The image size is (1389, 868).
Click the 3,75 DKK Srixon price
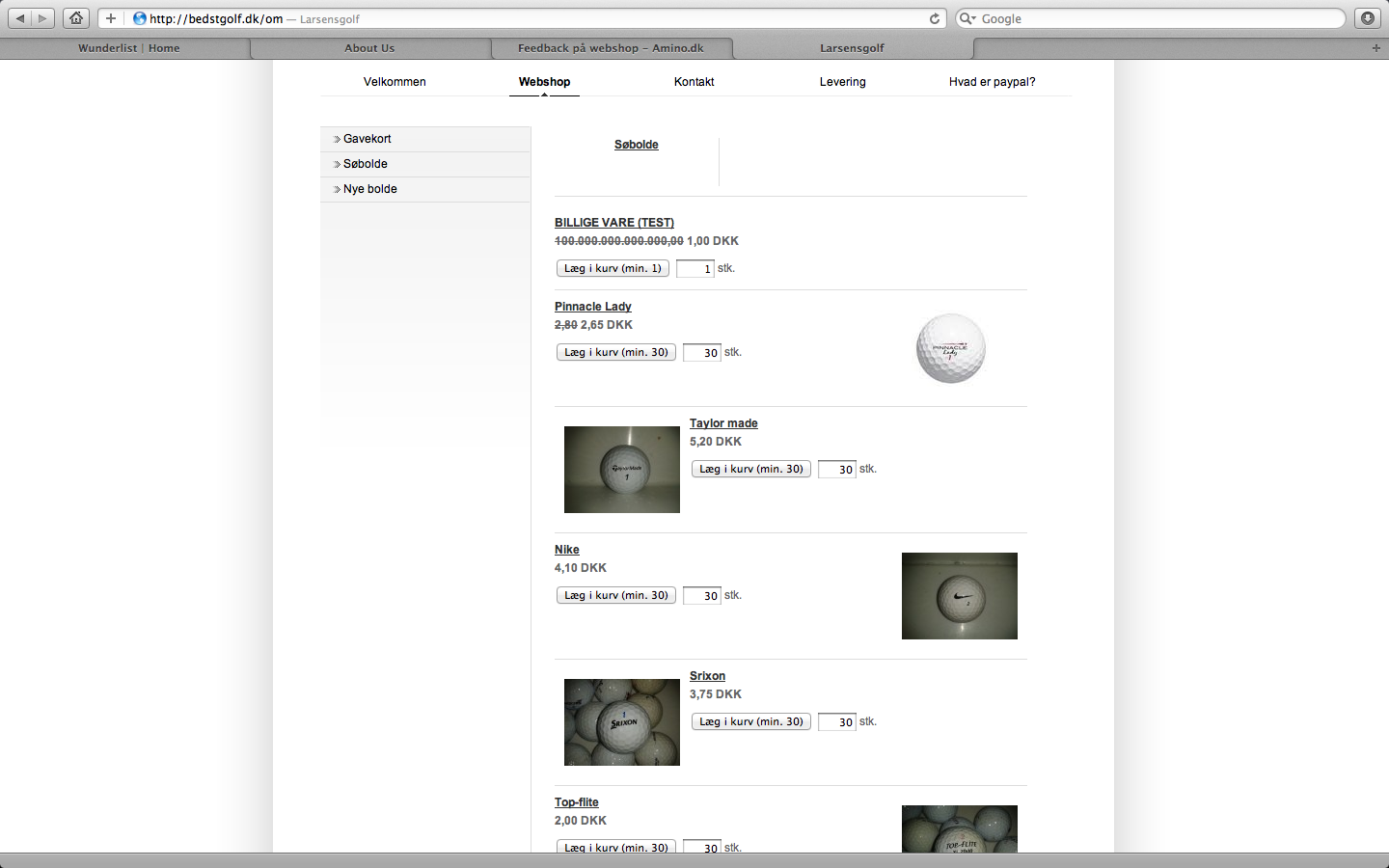(716, 694)
